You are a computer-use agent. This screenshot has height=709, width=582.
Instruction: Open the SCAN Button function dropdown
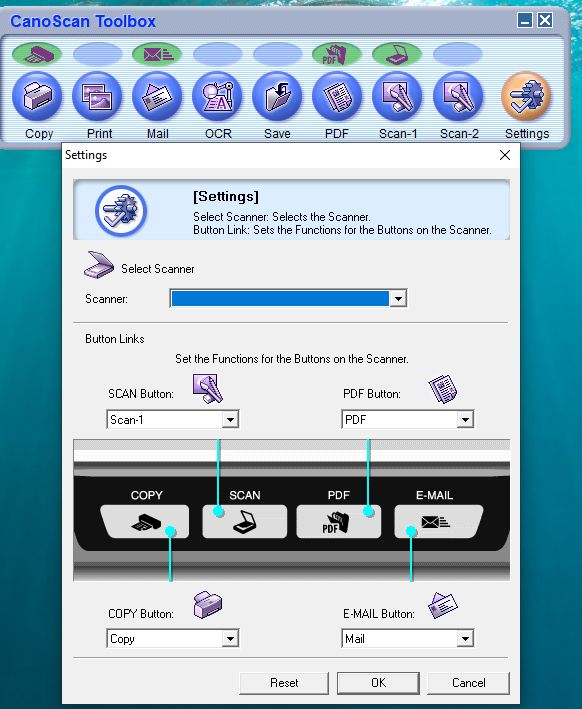coord(173,420)
